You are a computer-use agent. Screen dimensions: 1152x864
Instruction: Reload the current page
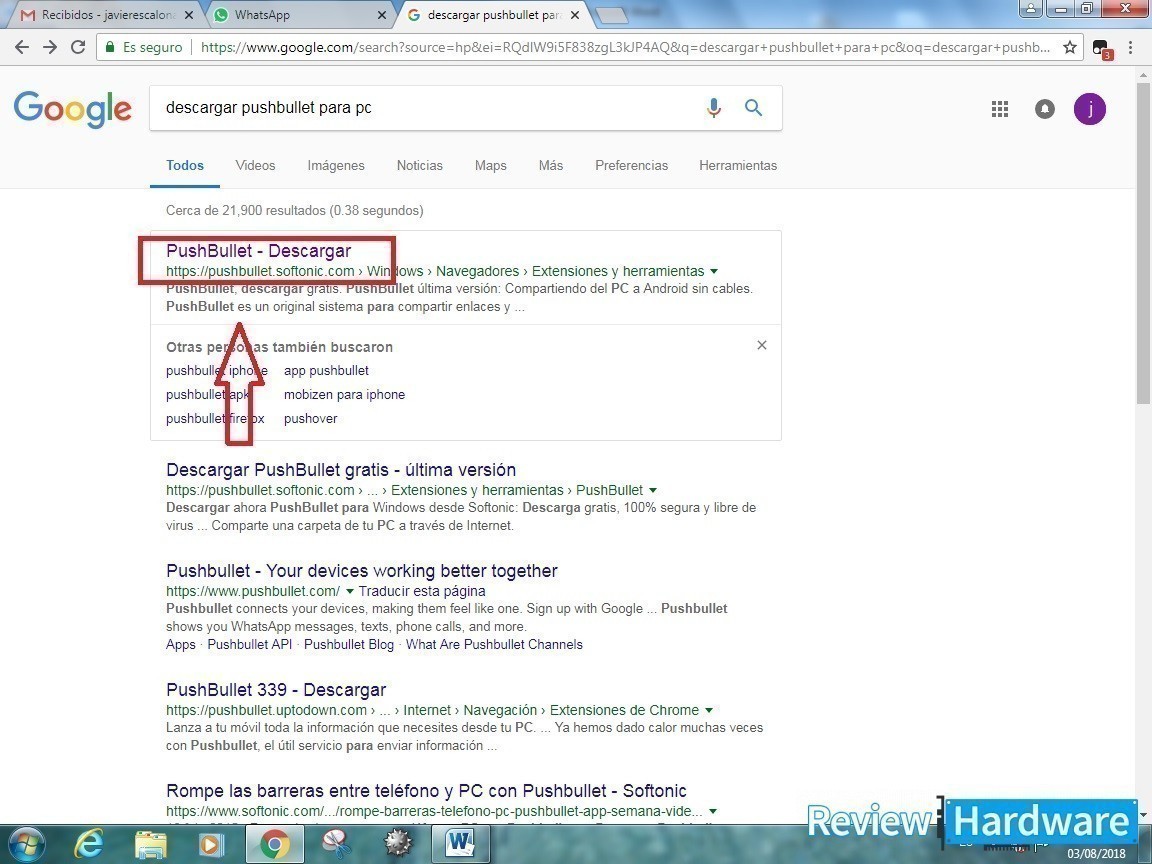(x=78, y=48)
